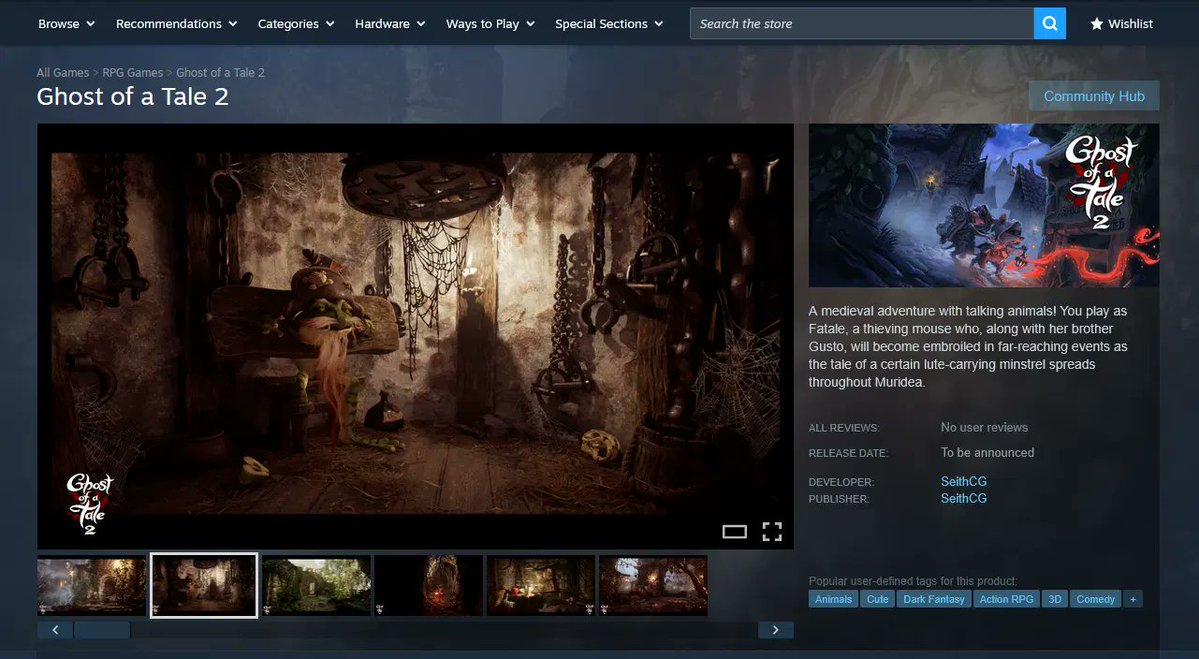Select the Cute tag

[x=877, y=599]
